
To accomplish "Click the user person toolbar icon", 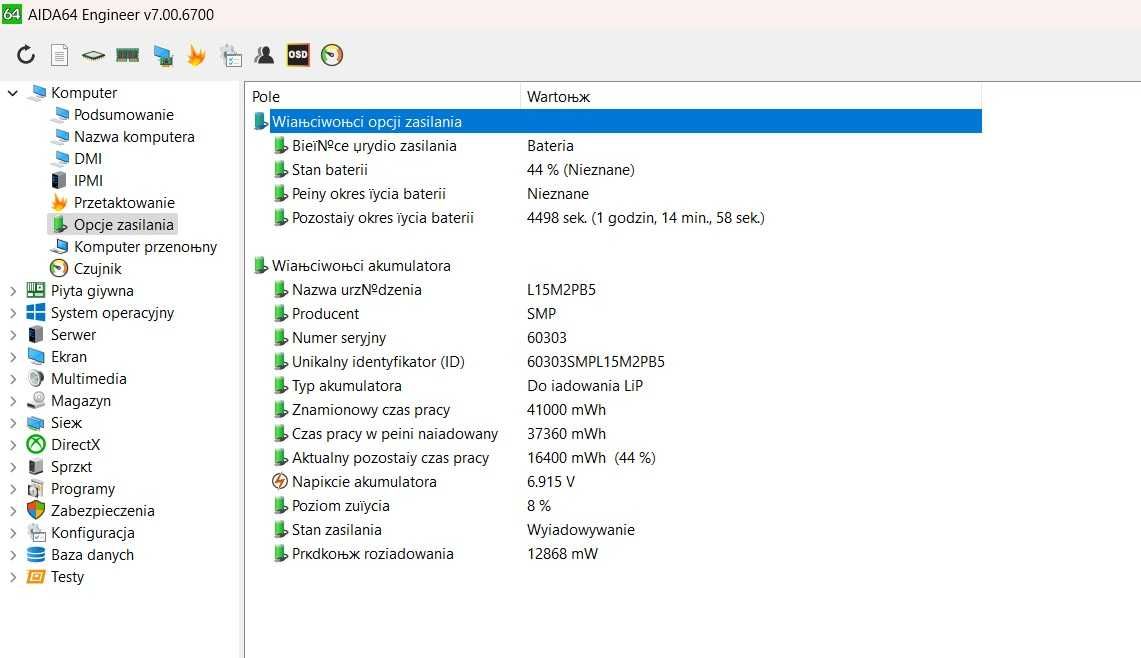I will [x=264, y=55].
